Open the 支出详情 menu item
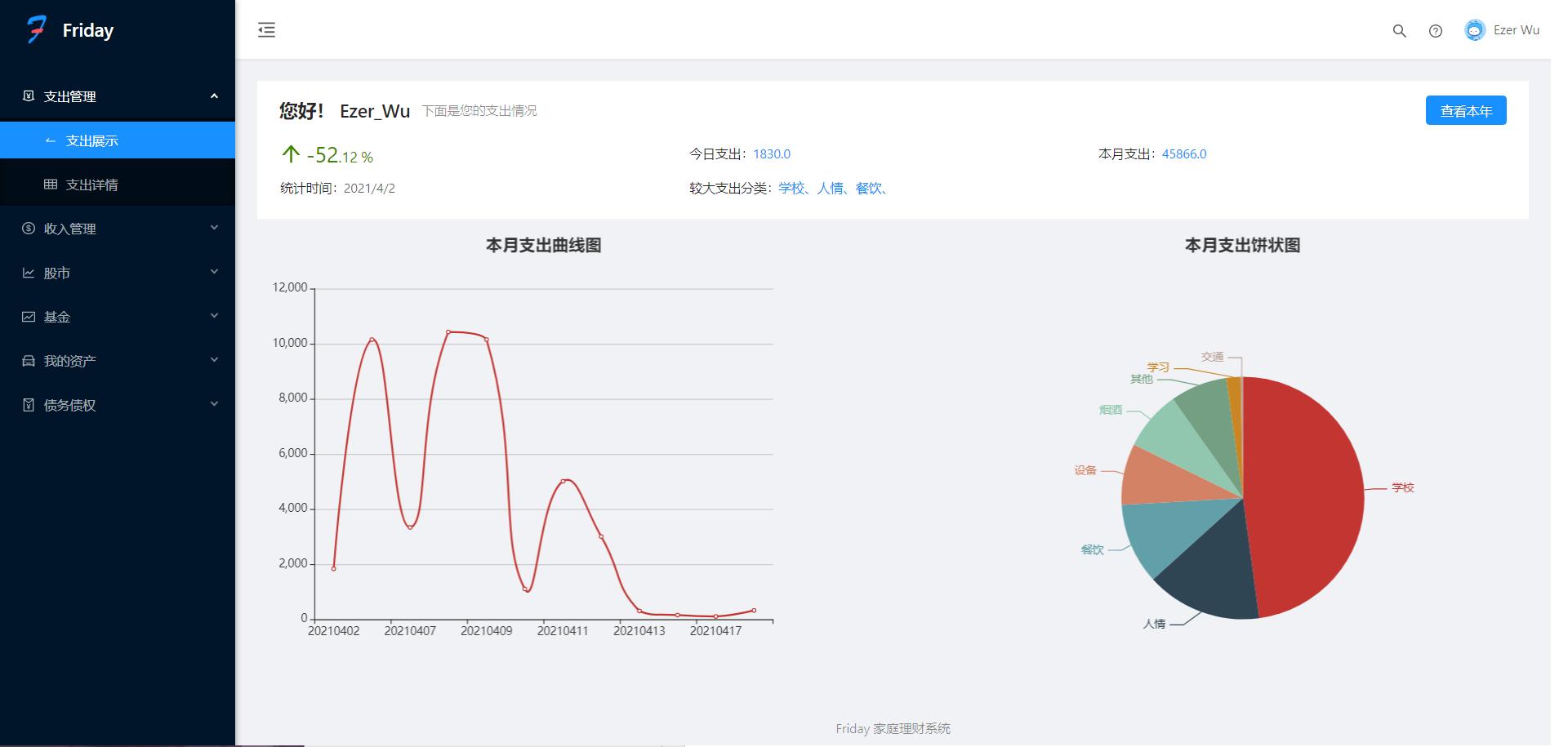 pyautogui.click(x=94, y=185)
